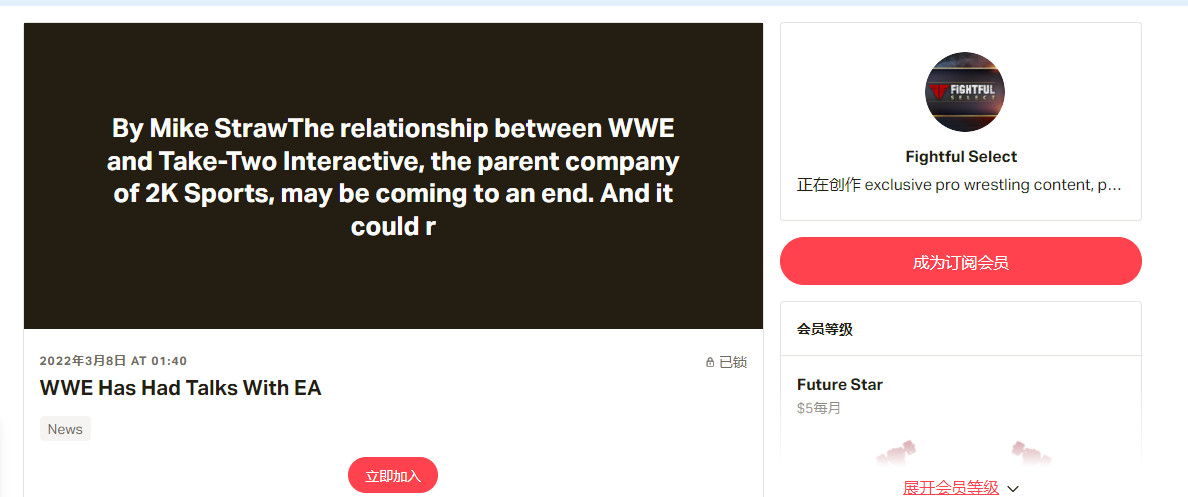
Task: Click the Fightful Select logo avatar
Action: [964, 93]
